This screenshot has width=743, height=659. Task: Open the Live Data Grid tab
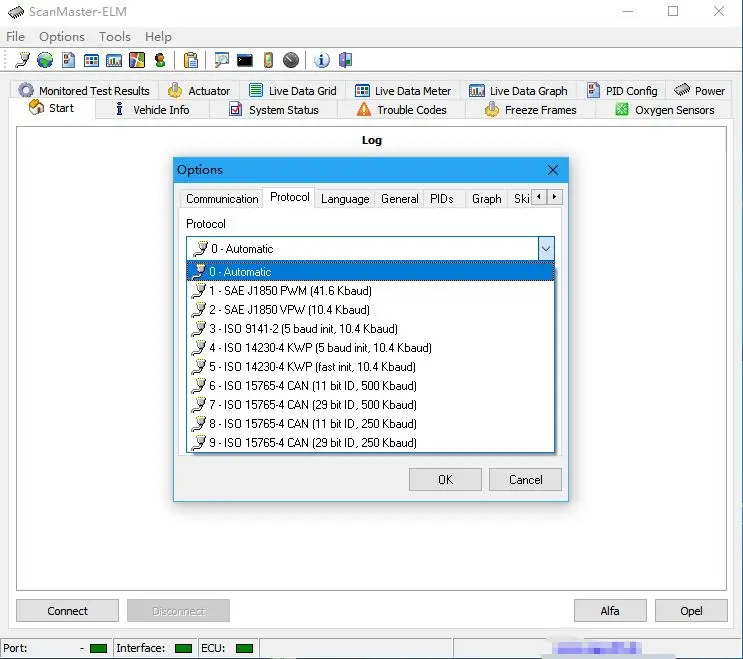pyautogui.click(x=292, y=90)
